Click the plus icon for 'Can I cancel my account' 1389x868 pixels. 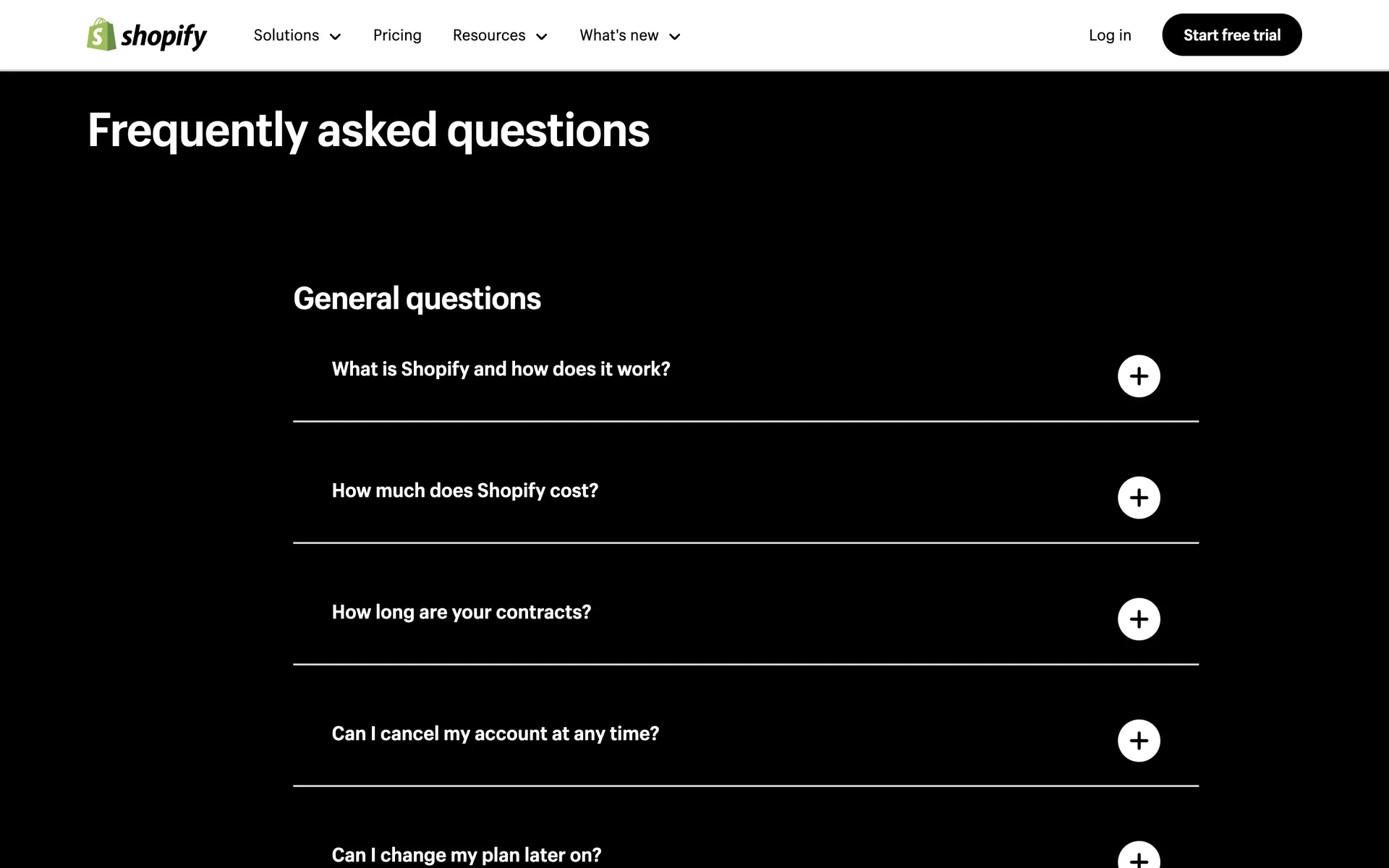[1139, 741]
